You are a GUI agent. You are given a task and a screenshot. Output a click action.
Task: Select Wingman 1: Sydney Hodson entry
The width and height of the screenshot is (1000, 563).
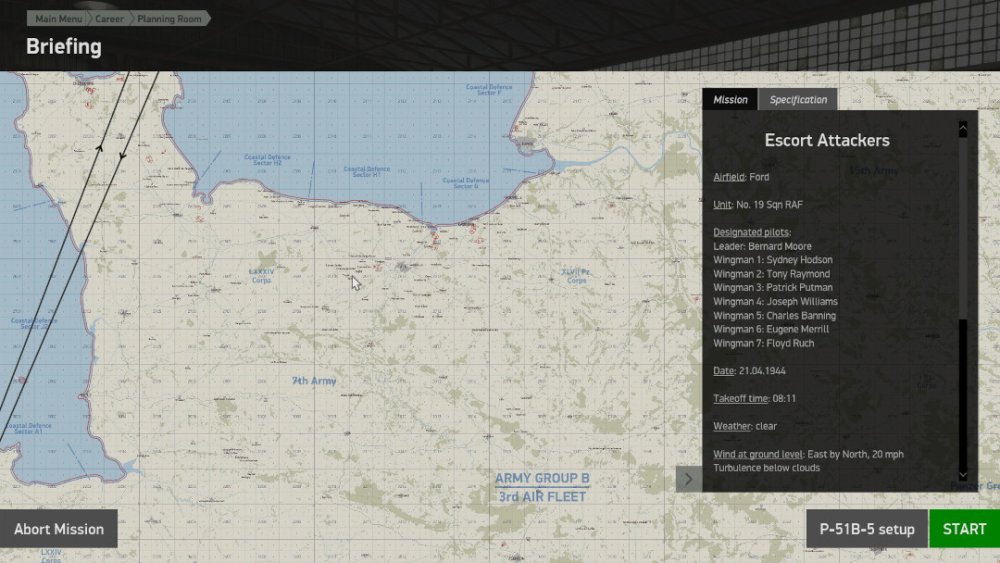coord(772,260)
